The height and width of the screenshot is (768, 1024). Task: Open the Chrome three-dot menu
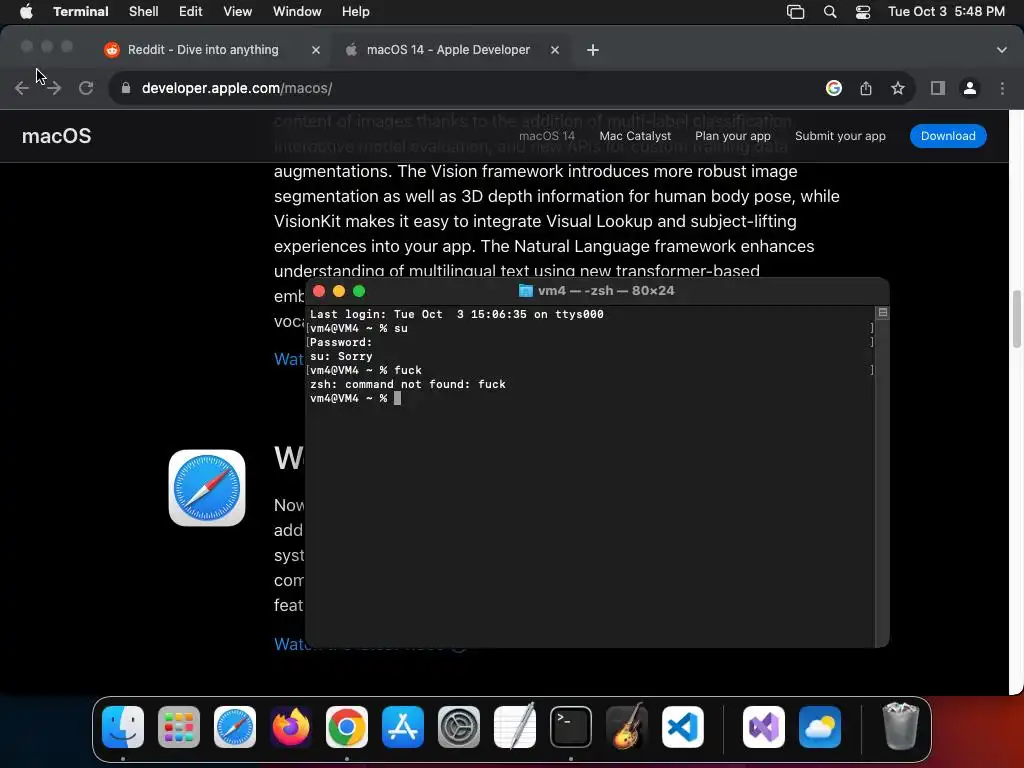coord(1002,88)
